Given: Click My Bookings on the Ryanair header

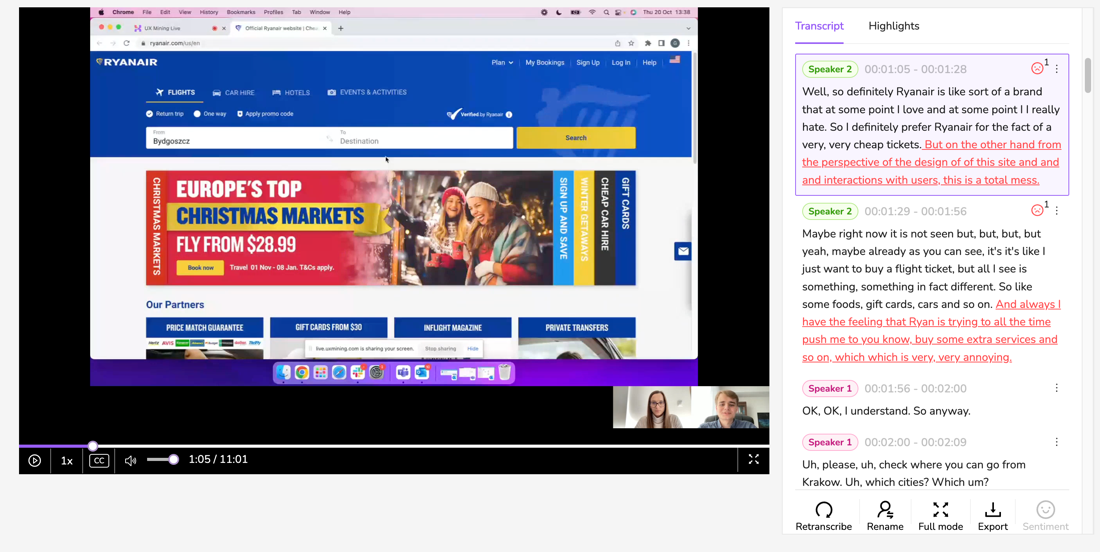Looking at the screenshot, I should [x=545, y=62].
